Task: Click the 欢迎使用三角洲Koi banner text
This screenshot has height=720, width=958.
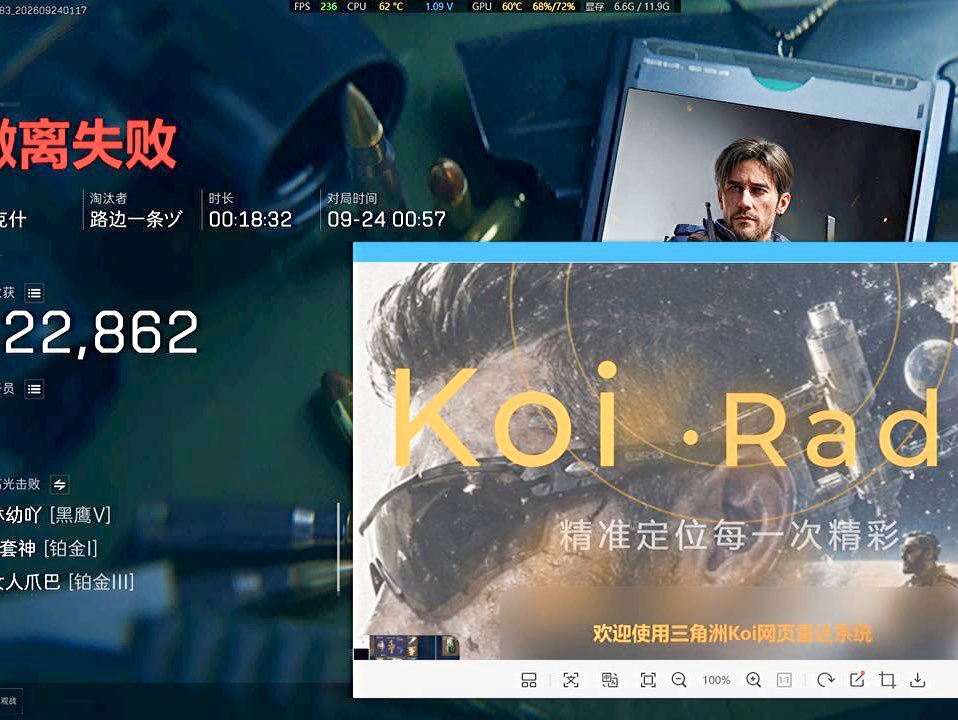Action: (732, 633)
